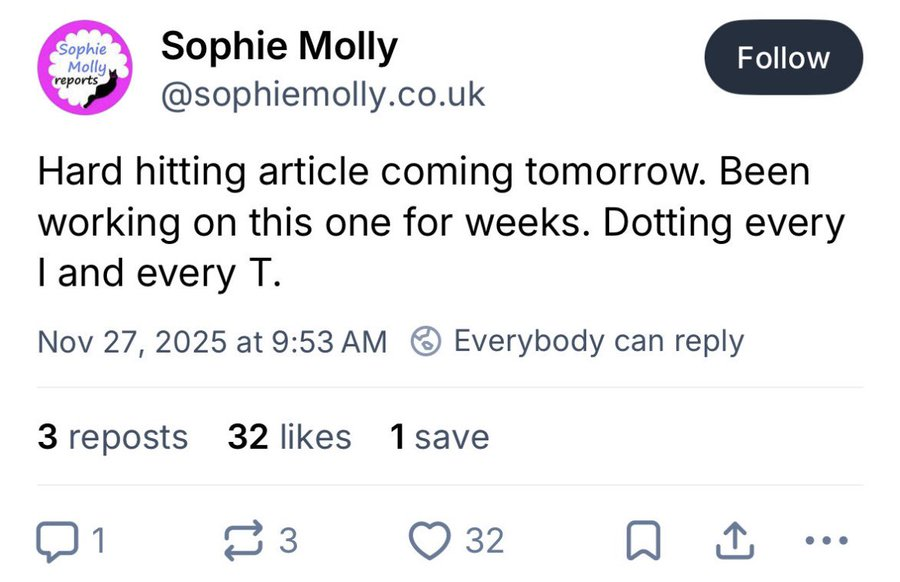Open the three-dot more options menu

[x=827, y=541]
